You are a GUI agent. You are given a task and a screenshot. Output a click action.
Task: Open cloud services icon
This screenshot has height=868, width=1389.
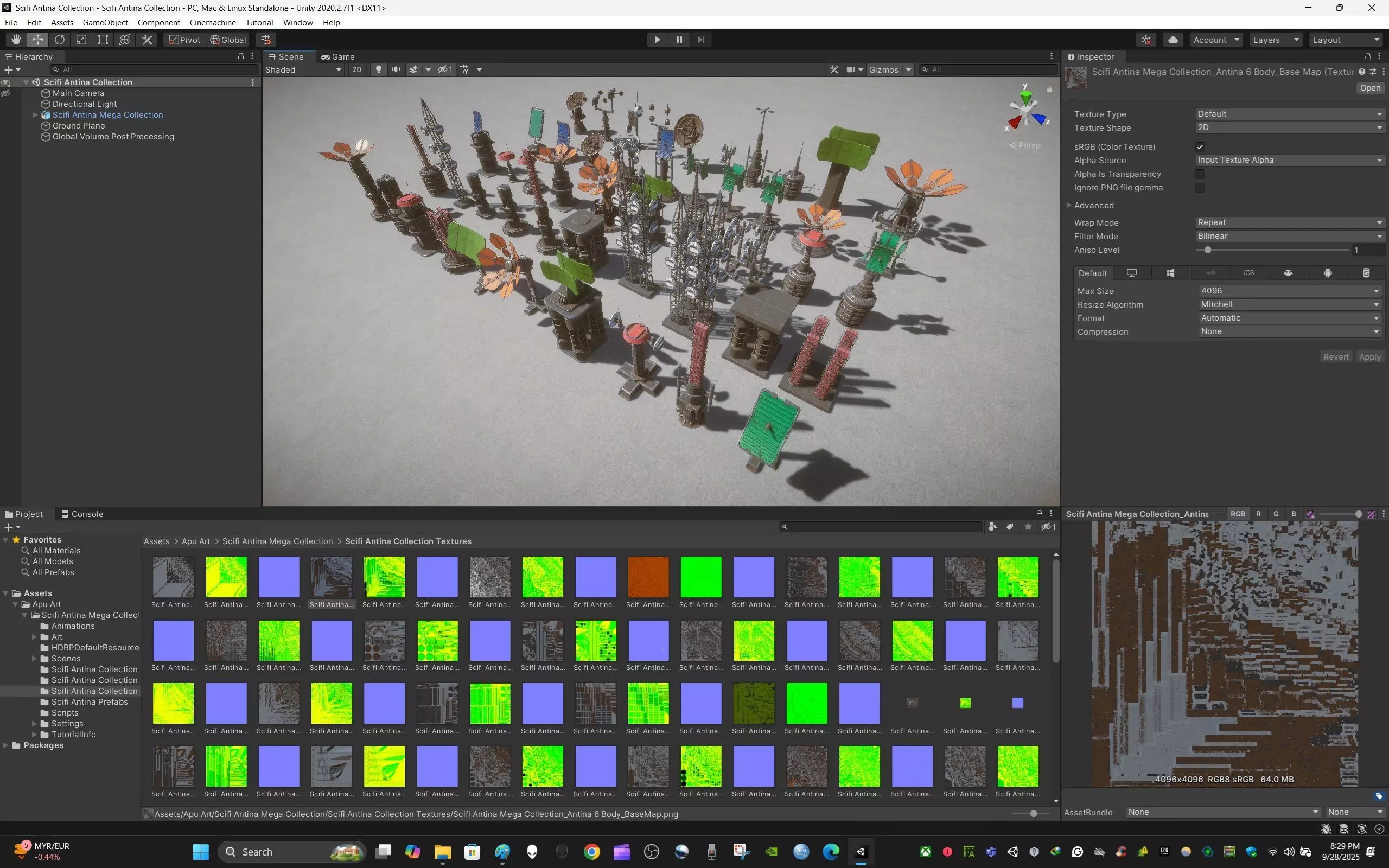[1173, 40]
